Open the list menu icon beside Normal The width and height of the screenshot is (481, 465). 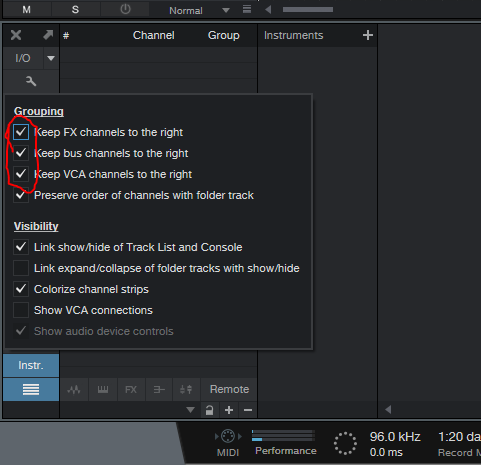pos(247,9)
